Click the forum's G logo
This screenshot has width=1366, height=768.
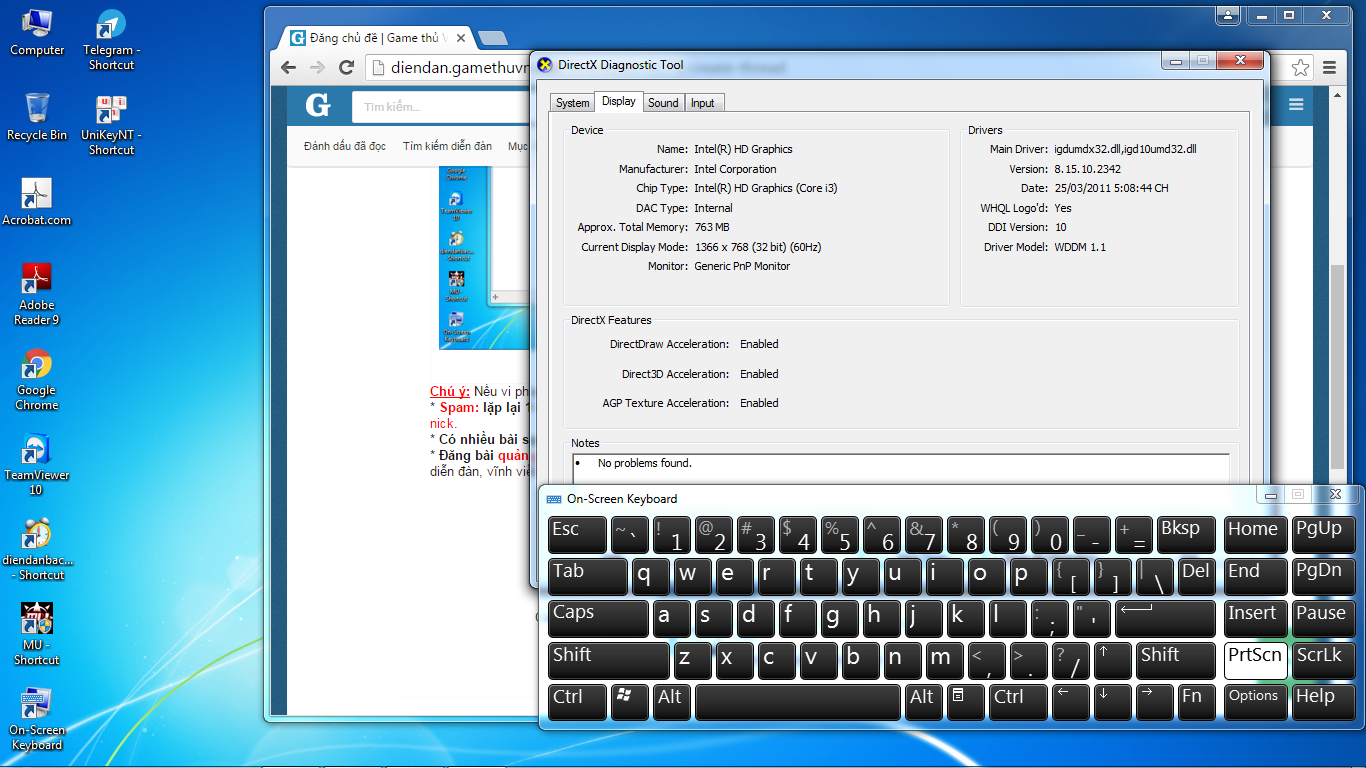pyautogui.click(x=318, y=105)
